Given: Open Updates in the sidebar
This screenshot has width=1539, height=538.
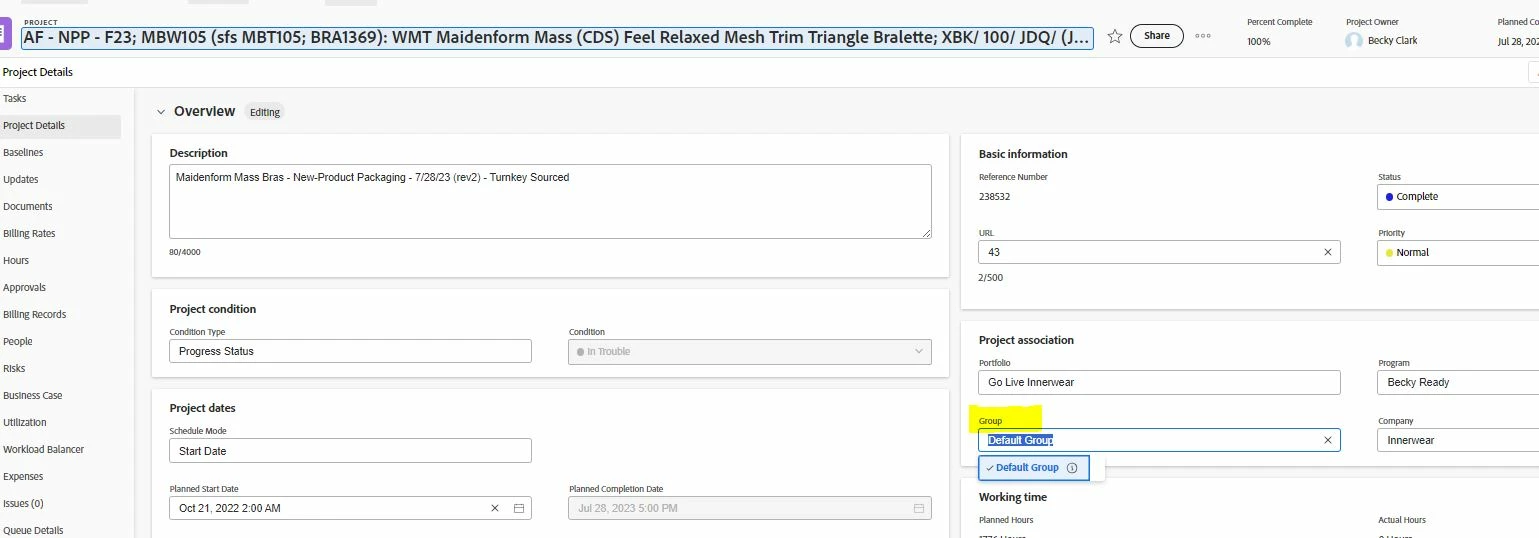Looking at the screenshot, I should click(21, 180).
